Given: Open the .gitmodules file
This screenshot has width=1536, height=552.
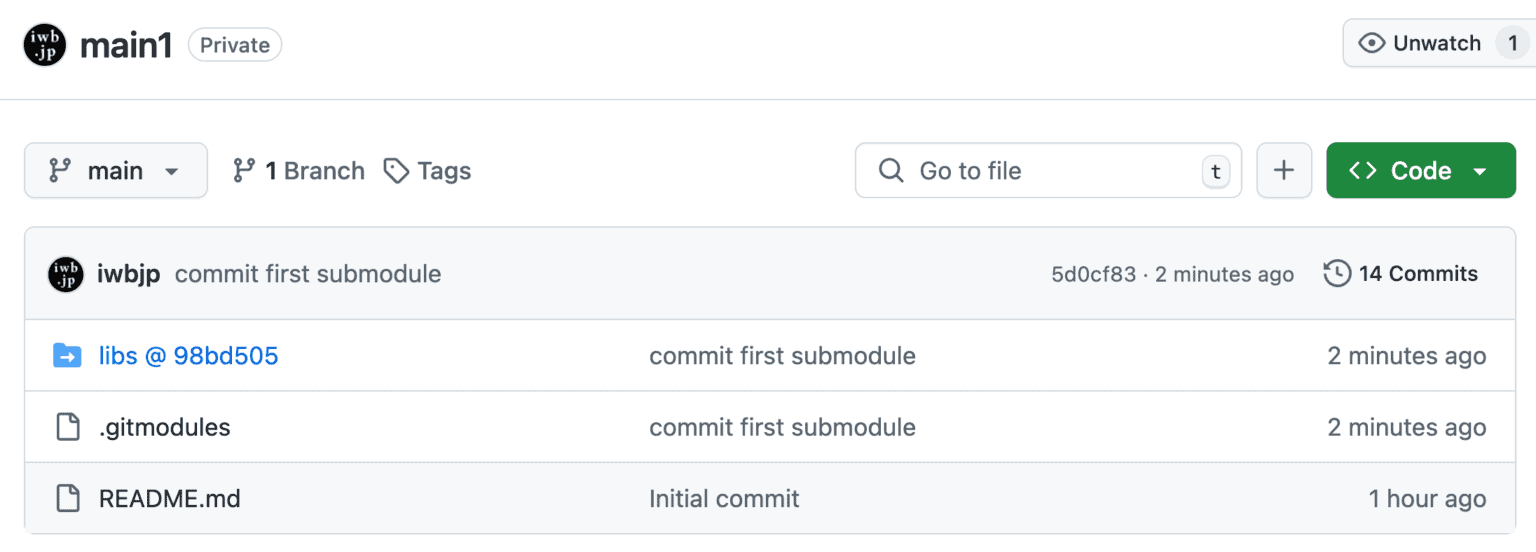Looking at the screenshot, I should click(x=164, y=427).
